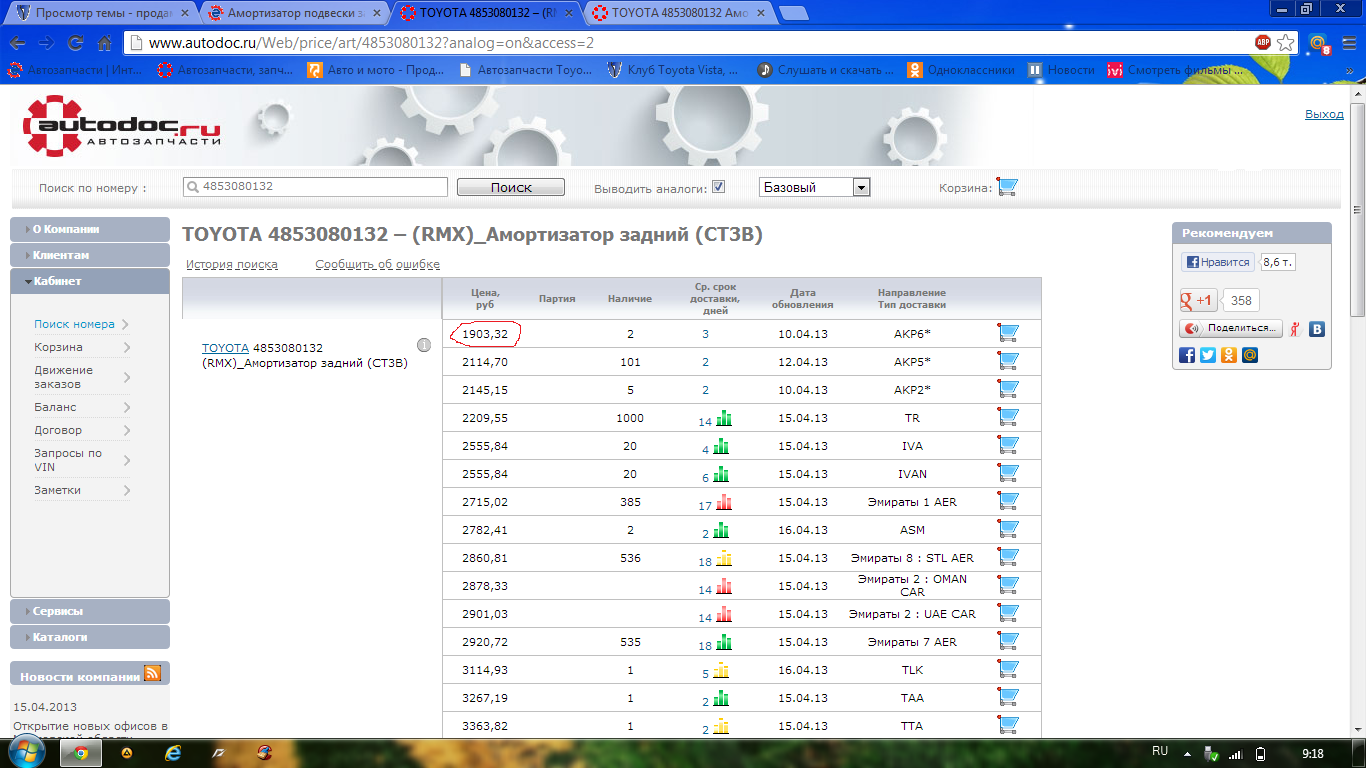Viewport: 1366px width, 768px height.
Task: Expand the Каталоги sidebar section
Action: click(x=90, y=637)
